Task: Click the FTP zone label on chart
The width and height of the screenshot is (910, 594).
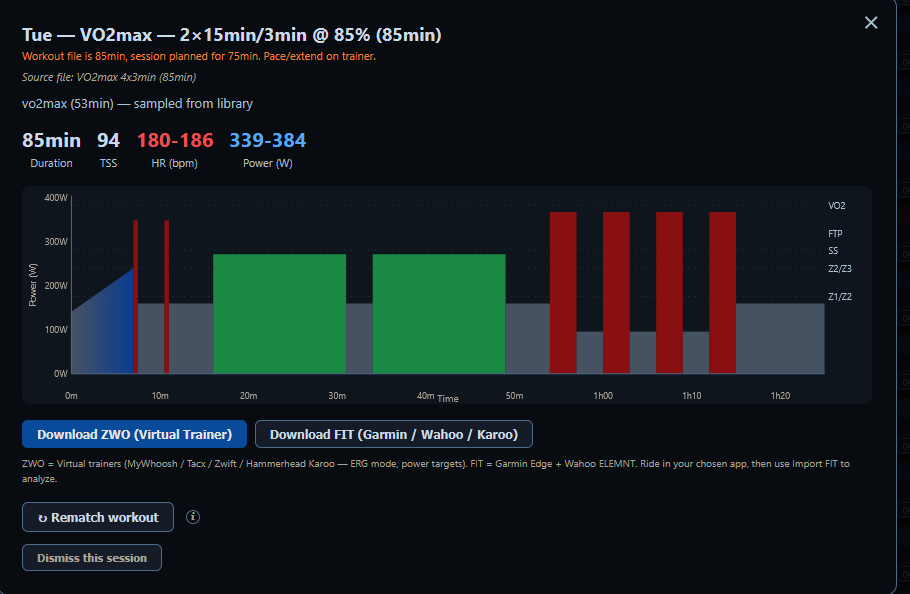Action: point(835,233)
